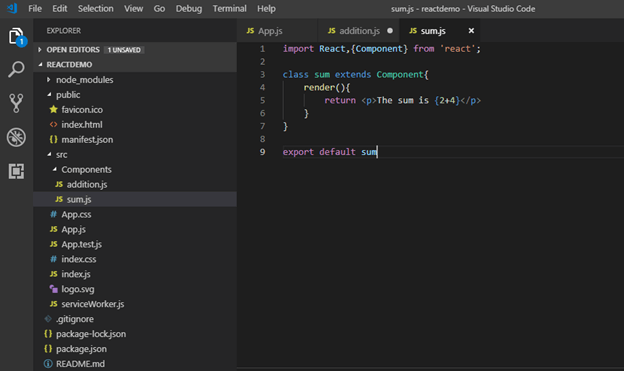The image size is (624, 371).
Task: Open manifest.json in the file tree
Action: click(87, 140)
